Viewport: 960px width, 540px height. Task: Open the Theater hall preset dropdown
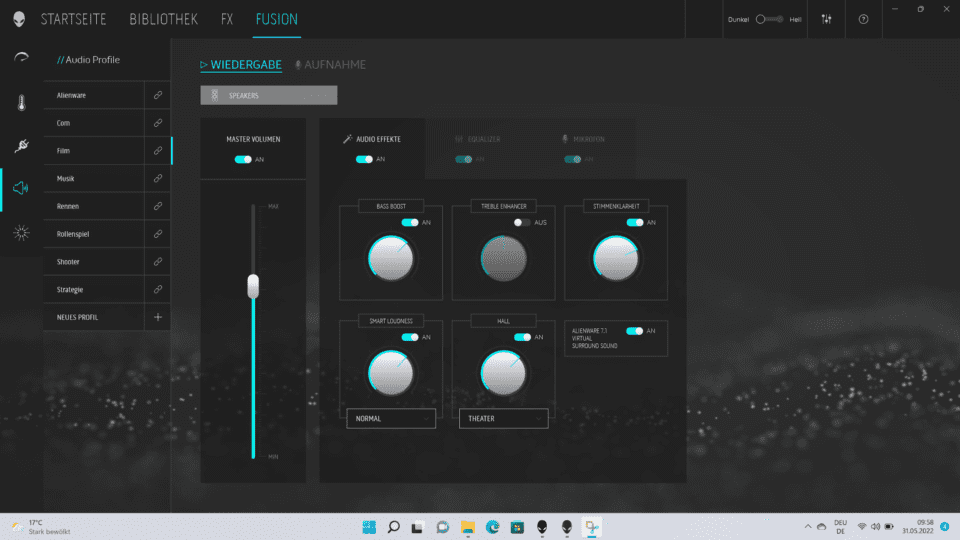(x=503, y=419)
